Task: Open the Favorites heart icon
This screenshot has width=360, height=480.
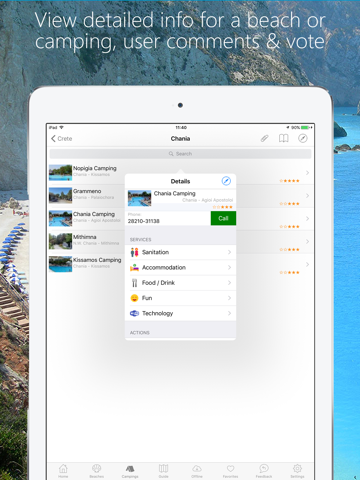Action: [230, 469]
